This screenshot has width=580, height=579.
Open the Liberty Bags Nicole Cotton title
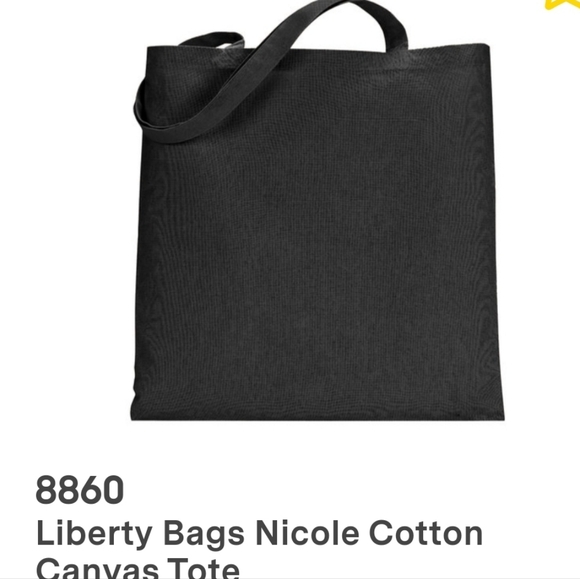tap(260, 533)
